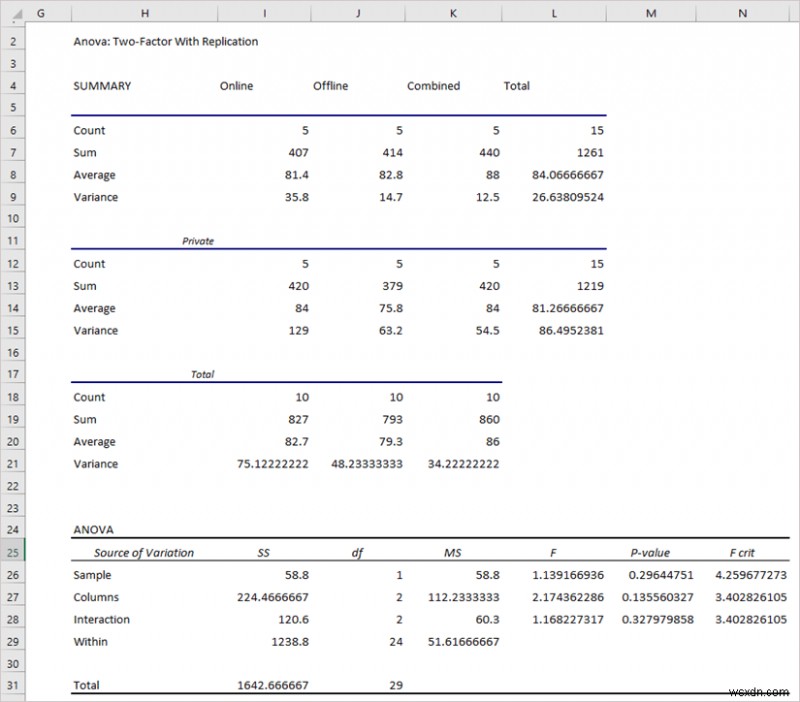The width and height of the screenshot is (800, 702).
Task: Select the 'Online' column label cell
Action: [x=237, y=86]
